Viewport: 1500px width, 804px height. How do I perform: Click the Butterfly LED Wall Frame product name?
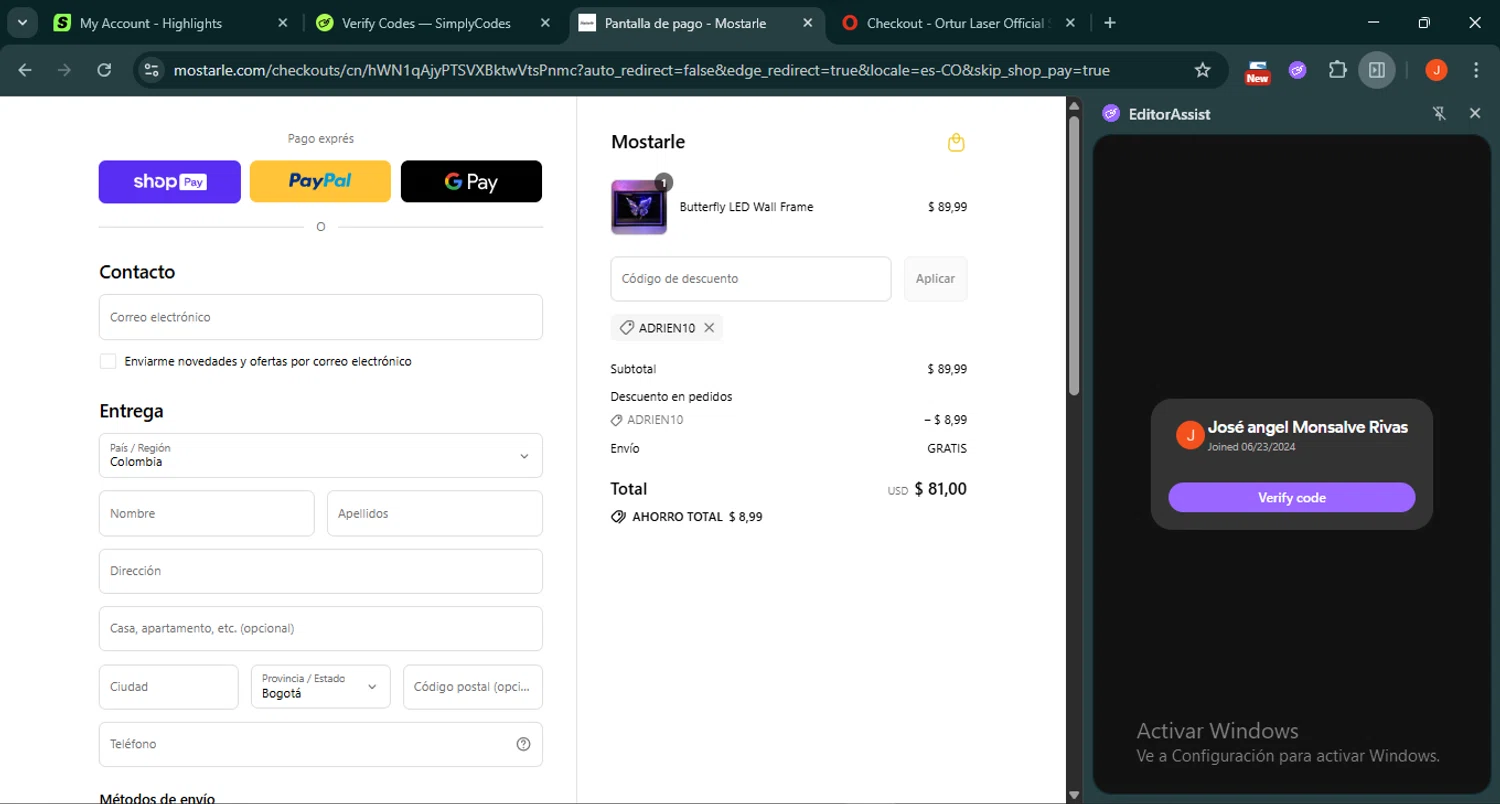746,207
